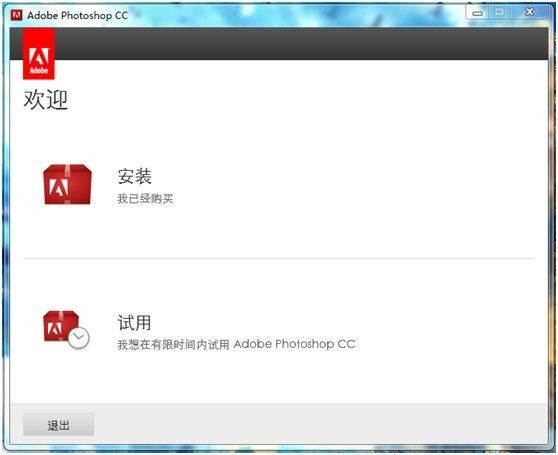Click the Adobe Photoshop CC window title text
558x455 pixels.
[x=77, y=15]
